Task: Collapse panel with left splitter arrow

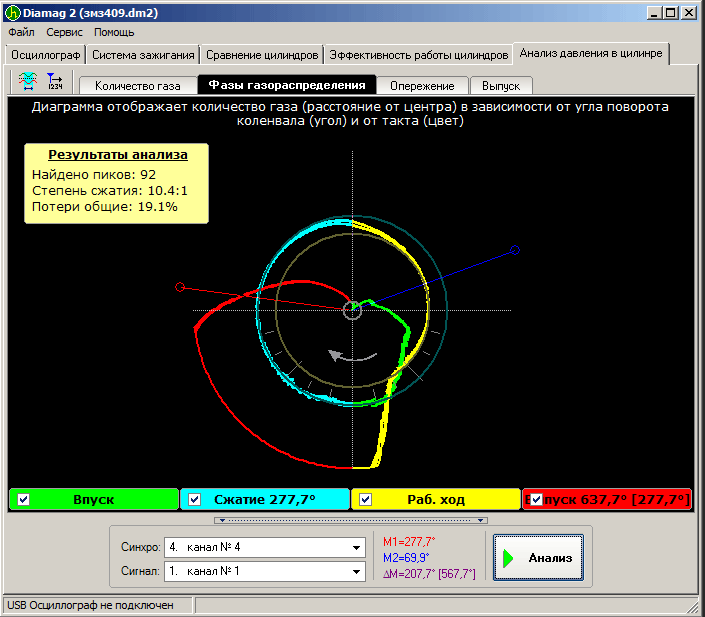Action: pyautogui.click(x=222, y=520)
